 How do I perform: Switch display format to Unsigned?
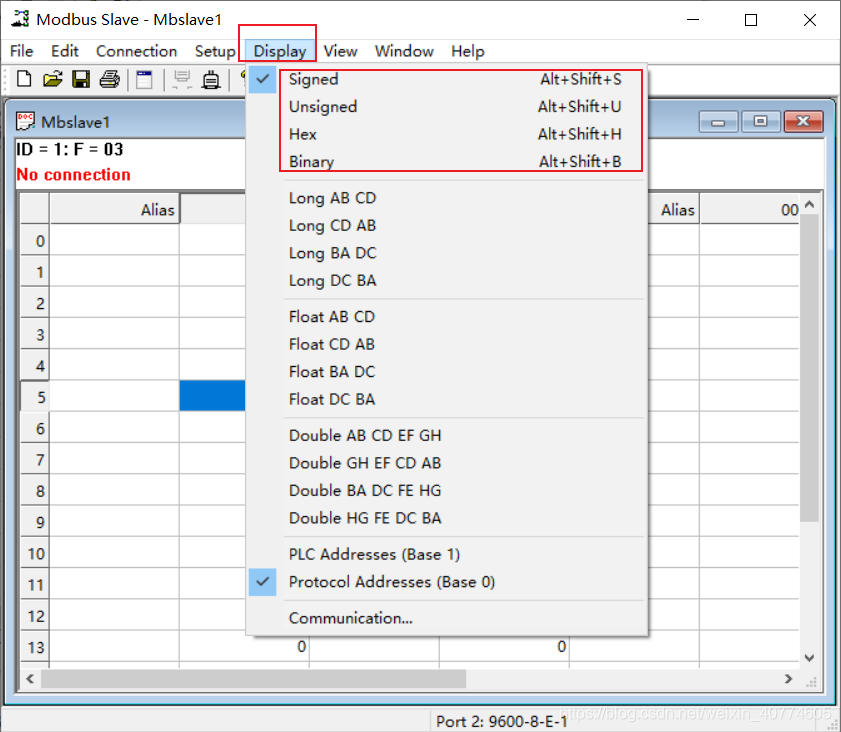447,107
